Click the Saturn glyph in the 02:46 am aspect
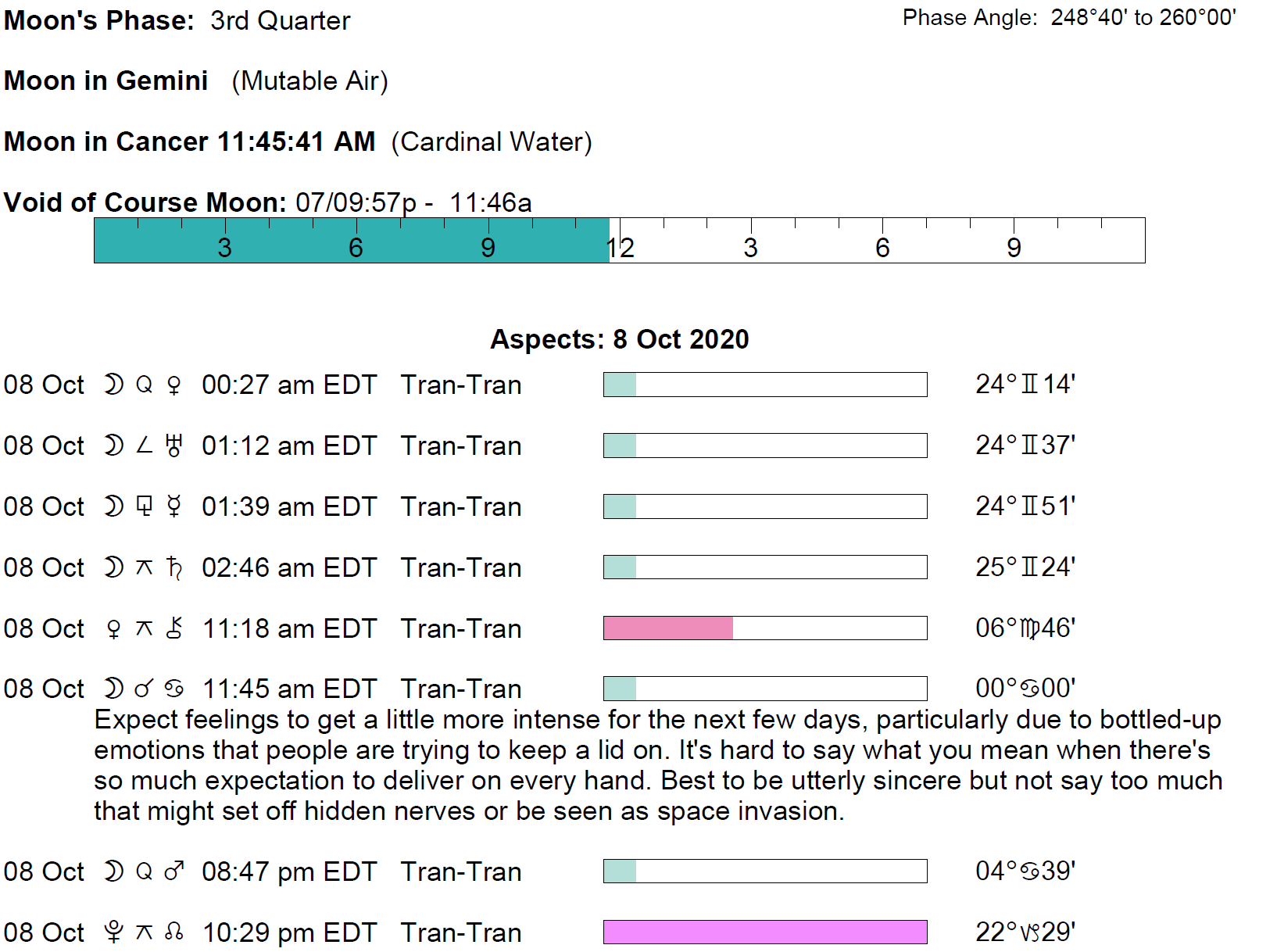The image size is (1277, 952). click(174, 567)
